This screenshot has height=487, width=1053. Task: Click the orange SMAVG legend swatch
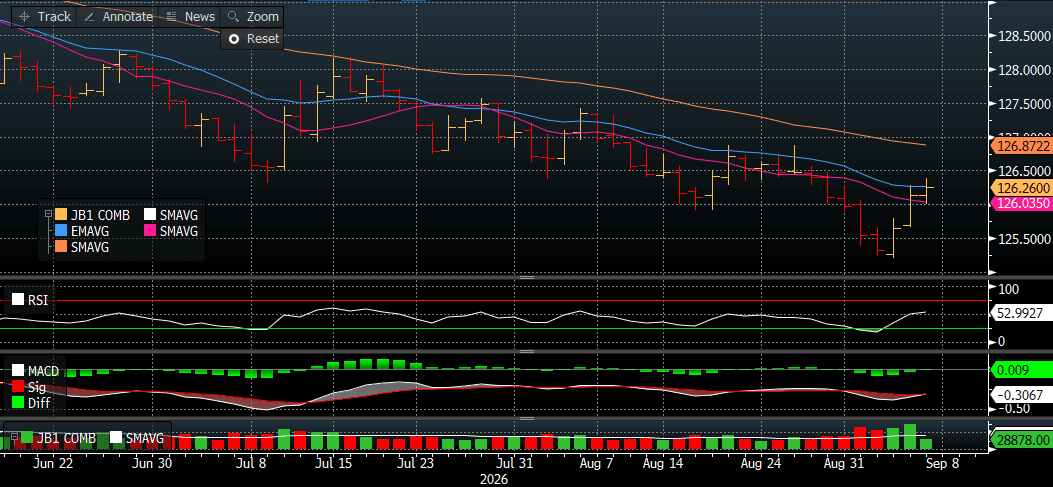(60, 247)
